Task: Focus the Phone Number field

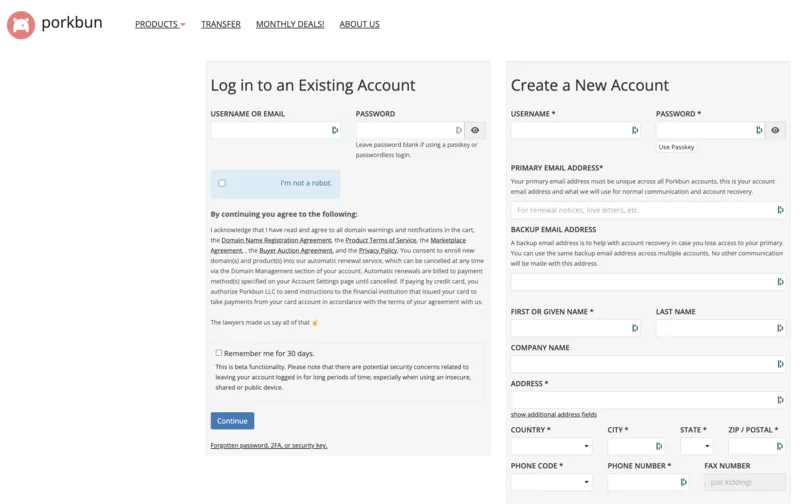Action: 648,482
